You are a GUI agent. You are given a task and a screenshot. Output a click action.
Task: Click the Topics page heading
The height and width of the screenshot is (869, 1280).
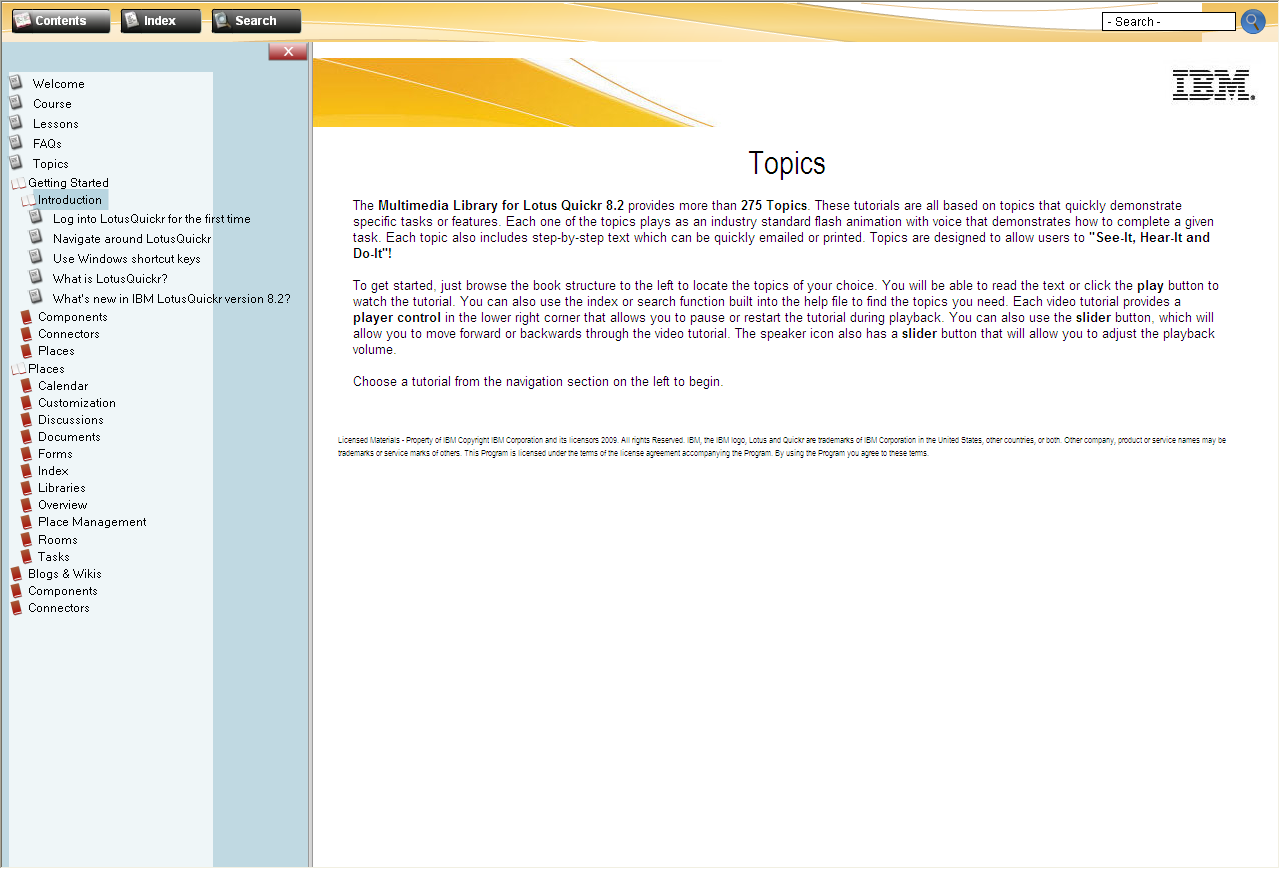click(787, 163)
